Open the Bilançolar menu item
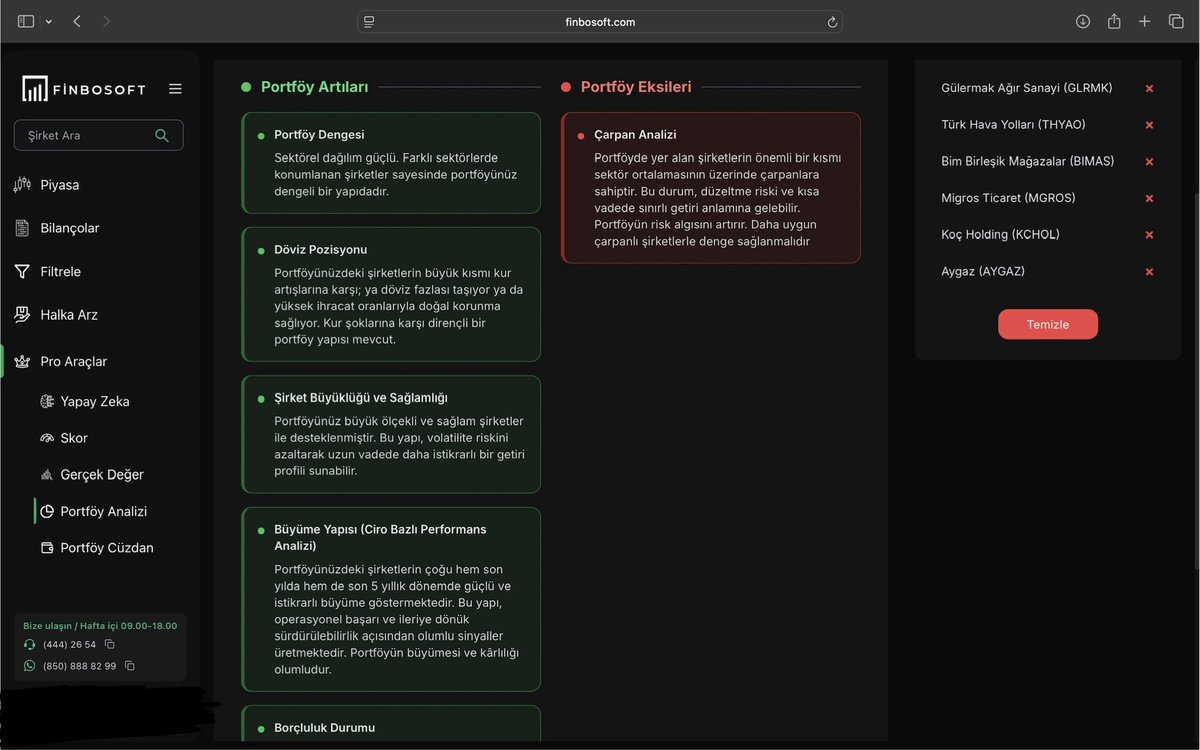 70,228
